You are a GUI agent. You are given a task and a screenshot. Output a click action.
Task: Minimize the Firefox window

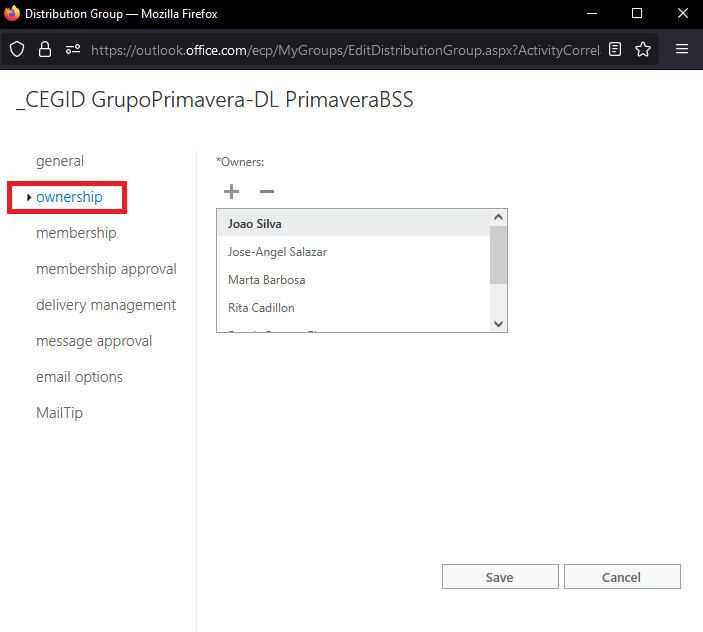[x=592, y=13]
